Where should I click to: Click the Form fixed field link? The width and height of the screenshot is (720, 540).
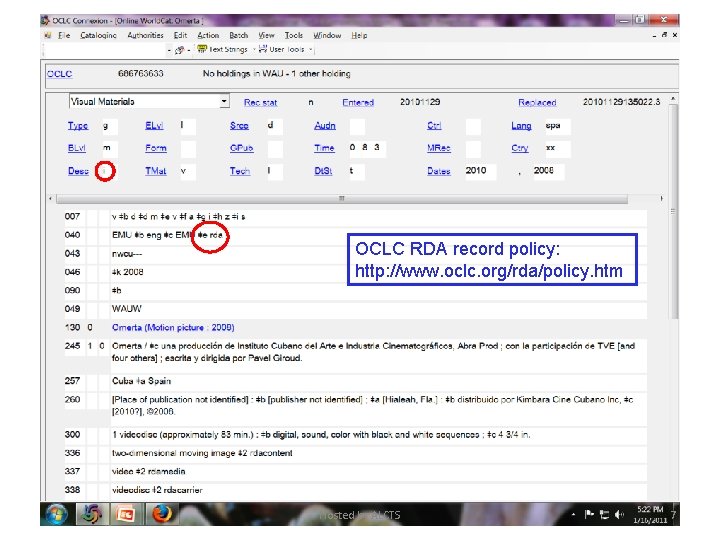coord(156,148)
